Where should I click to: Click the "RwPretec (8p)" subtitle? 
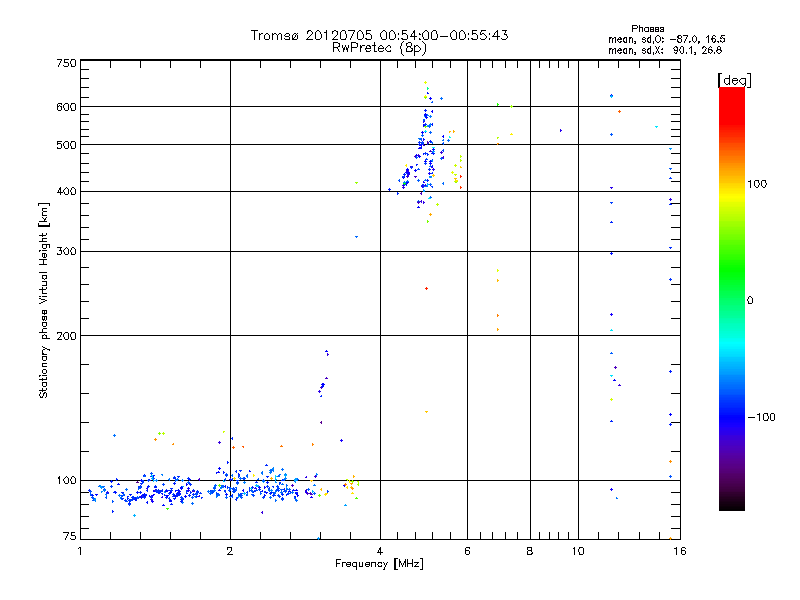pos(379,48)
